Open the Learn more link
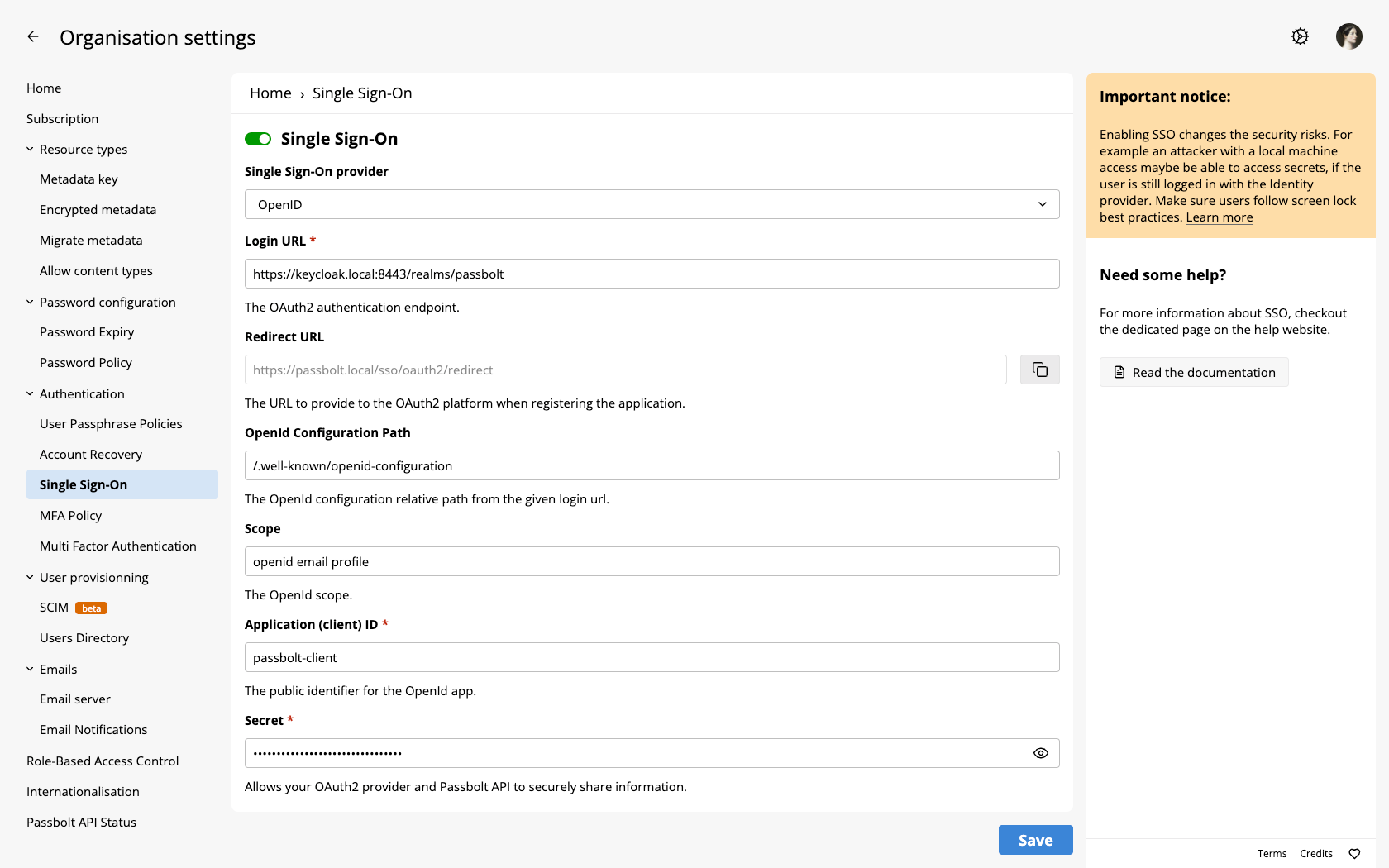The width and height of the screenshot is (1389, 868). click(1219, 217)
